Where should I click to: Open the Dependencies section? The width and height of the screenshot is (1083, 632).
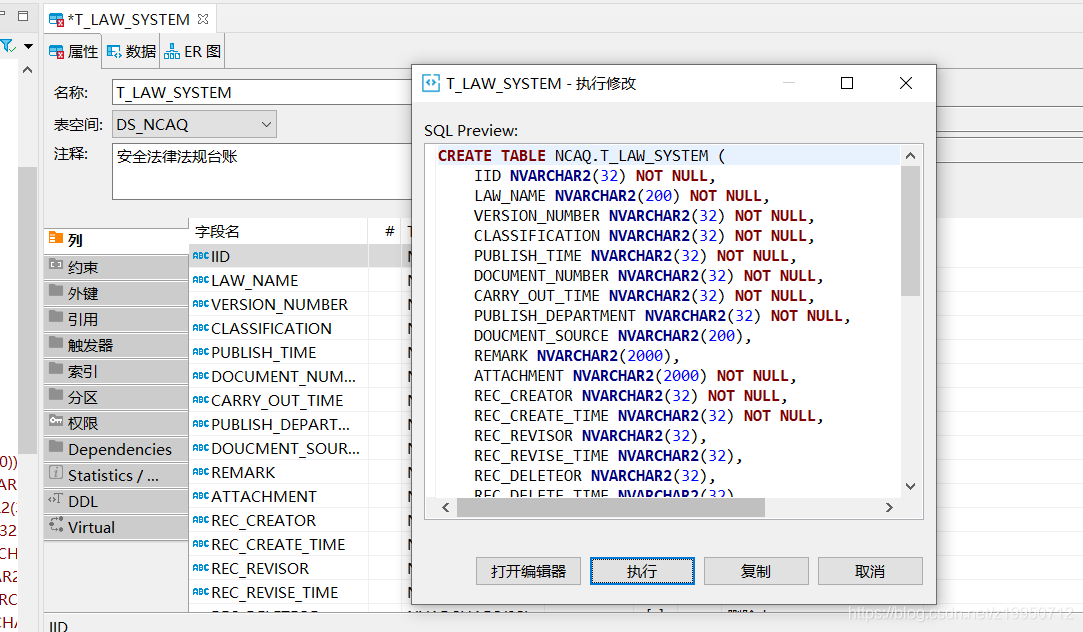tap(116, 450)
